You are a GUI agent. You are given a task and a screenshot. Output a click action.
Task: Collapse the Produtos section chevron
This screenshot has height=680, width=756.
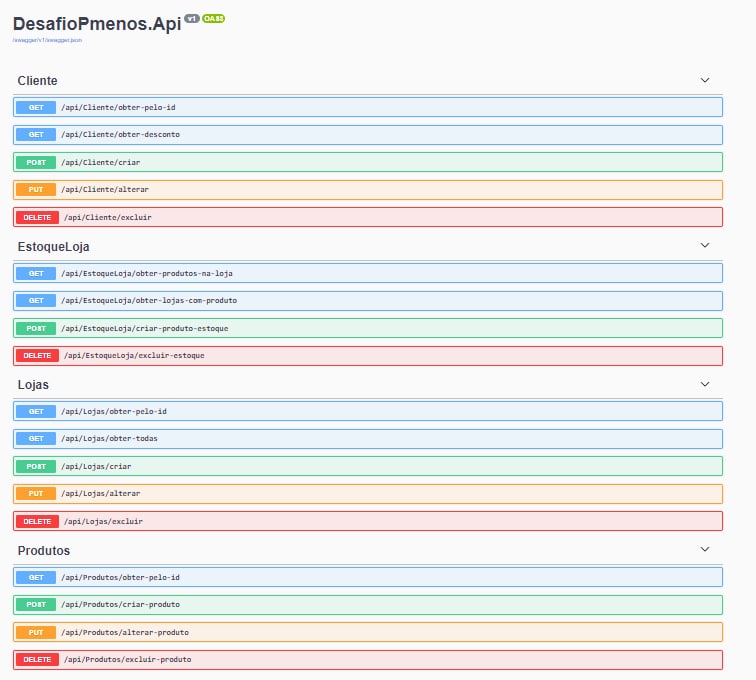[705, 550]
